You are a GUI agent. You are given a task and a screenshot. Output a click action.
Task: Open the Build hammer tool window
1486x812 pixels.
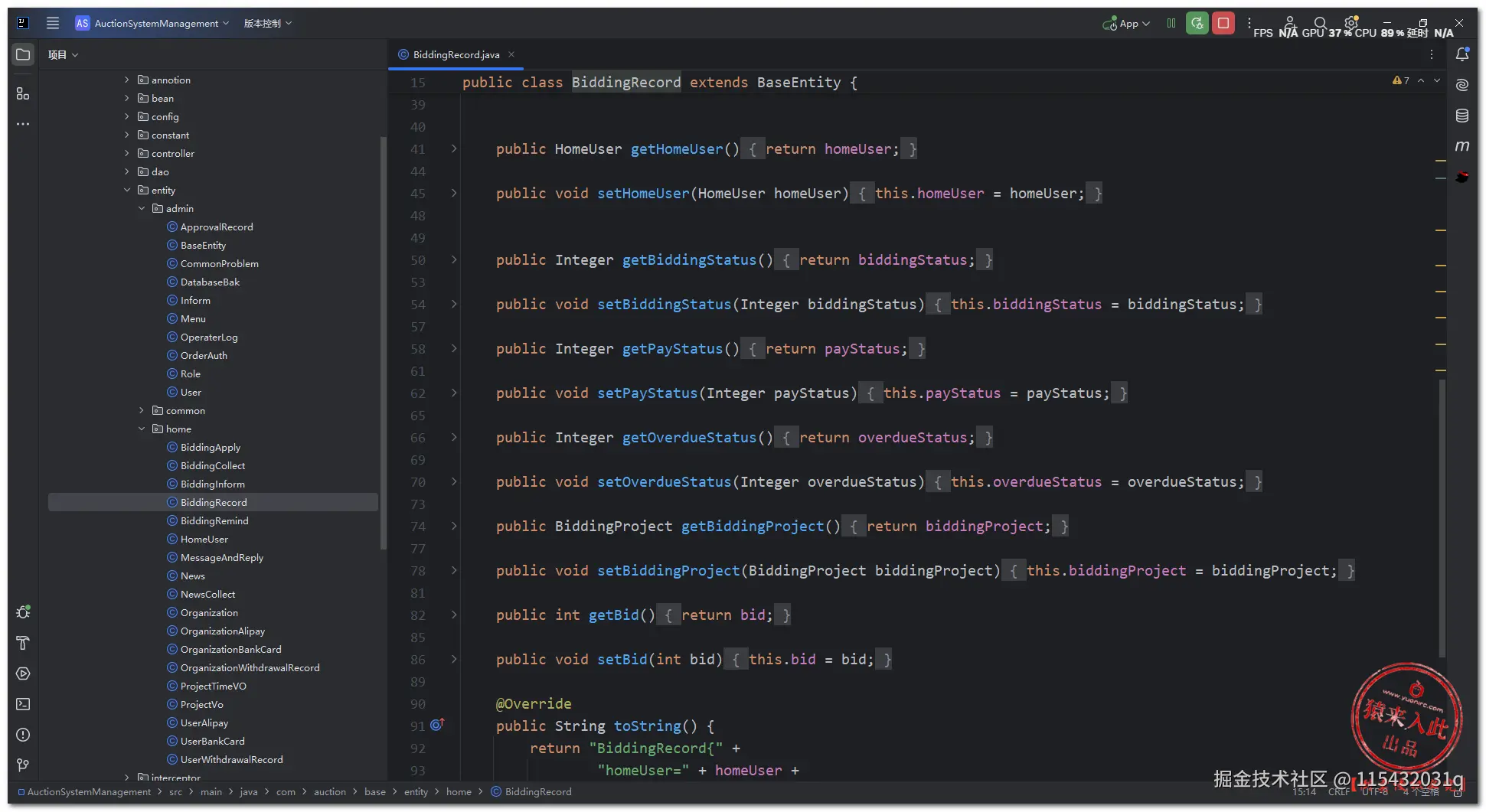coord(23,643)
